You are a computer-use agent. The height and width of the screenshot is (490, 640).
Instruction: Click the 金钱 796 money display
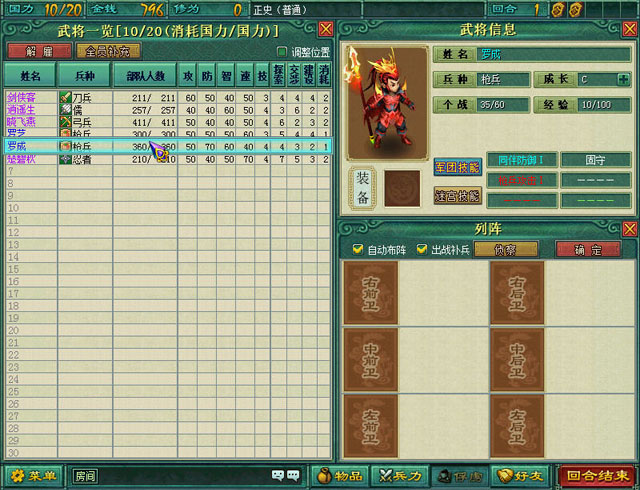pyautogui.click(x=126, y=9)
